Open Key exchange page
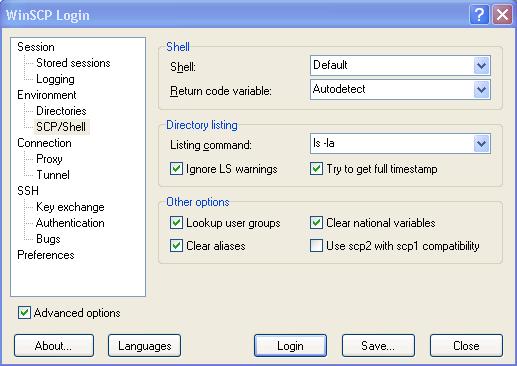The image size is (517, 366). click(70, 207)
